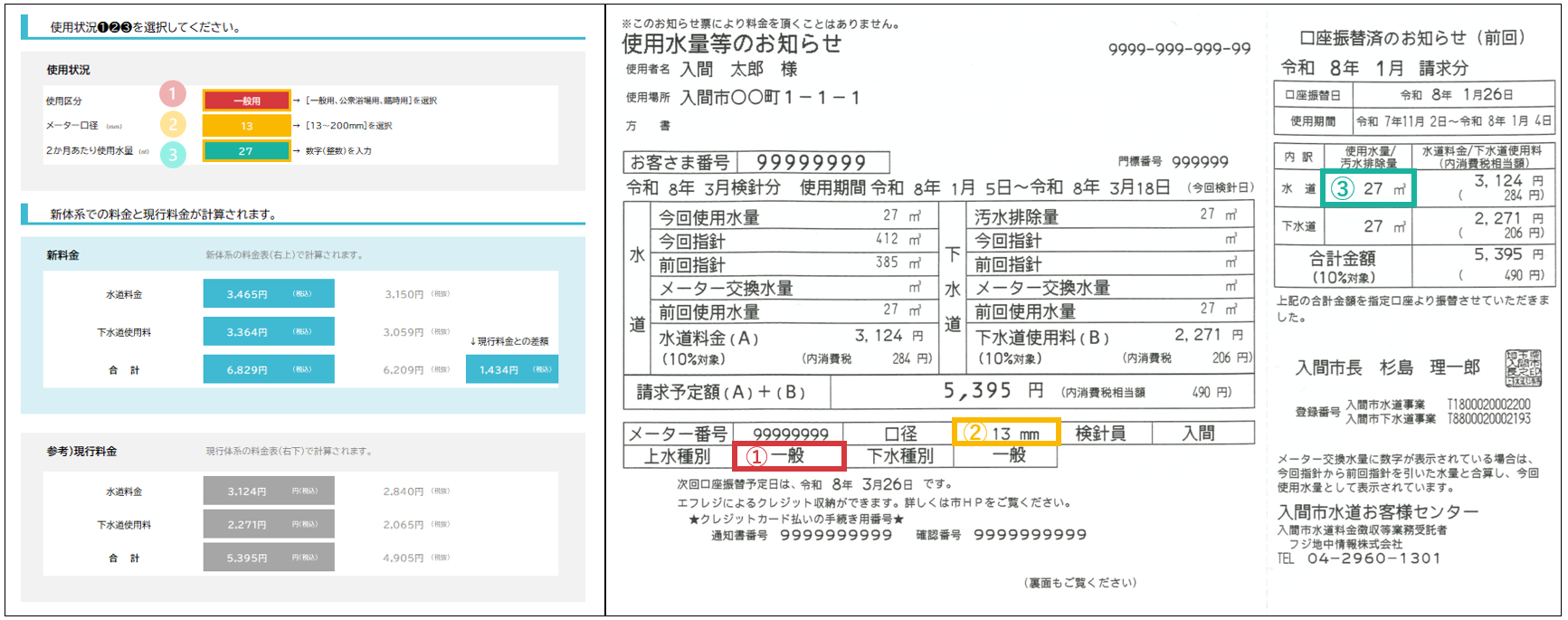The width and height of the screenshot is (1568, 620).
Task: Select the phone number 04-2960-1301
Action: 1373,558
